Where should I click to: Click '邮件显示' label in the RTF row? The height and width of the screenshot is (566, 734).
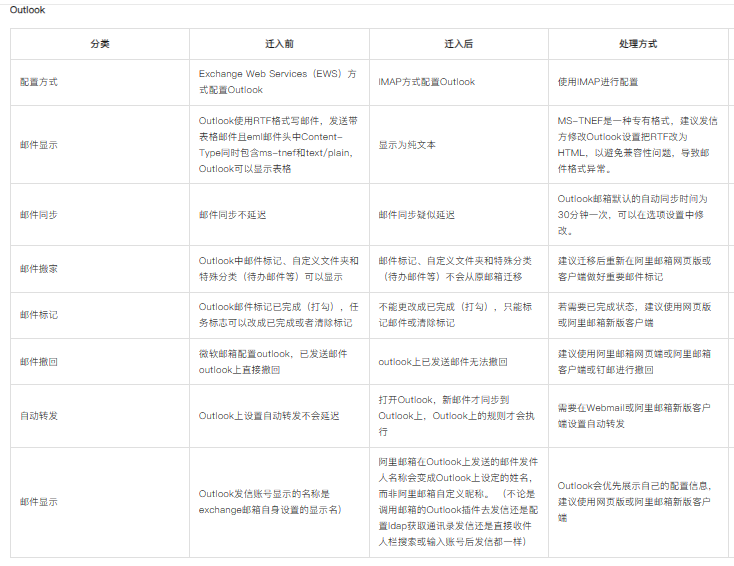[39, 145]
